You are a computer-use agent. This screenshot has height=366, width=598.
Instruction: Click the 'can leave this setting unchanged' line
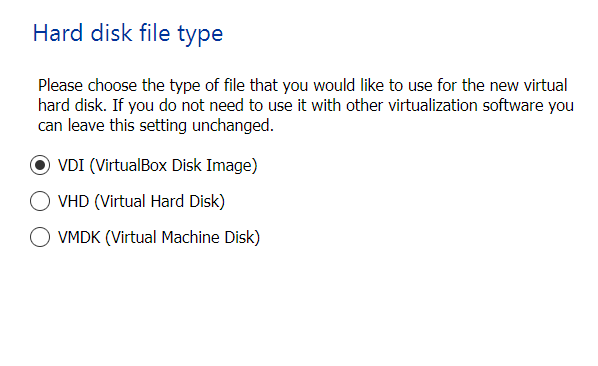(156, 125)
